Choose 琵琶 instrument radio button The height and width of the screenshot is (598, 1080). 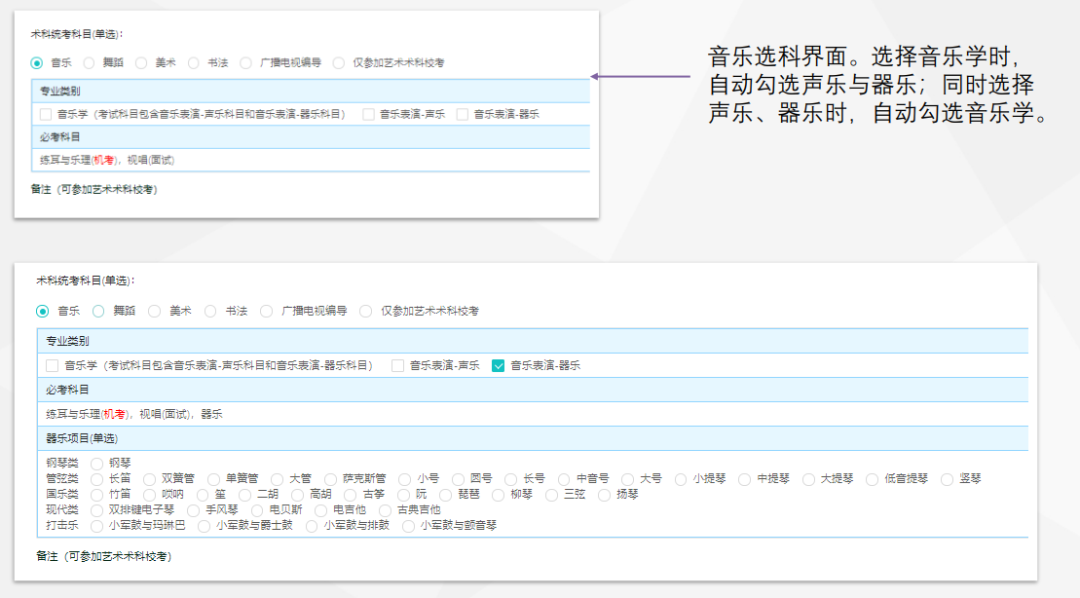[x=446, y=495]
